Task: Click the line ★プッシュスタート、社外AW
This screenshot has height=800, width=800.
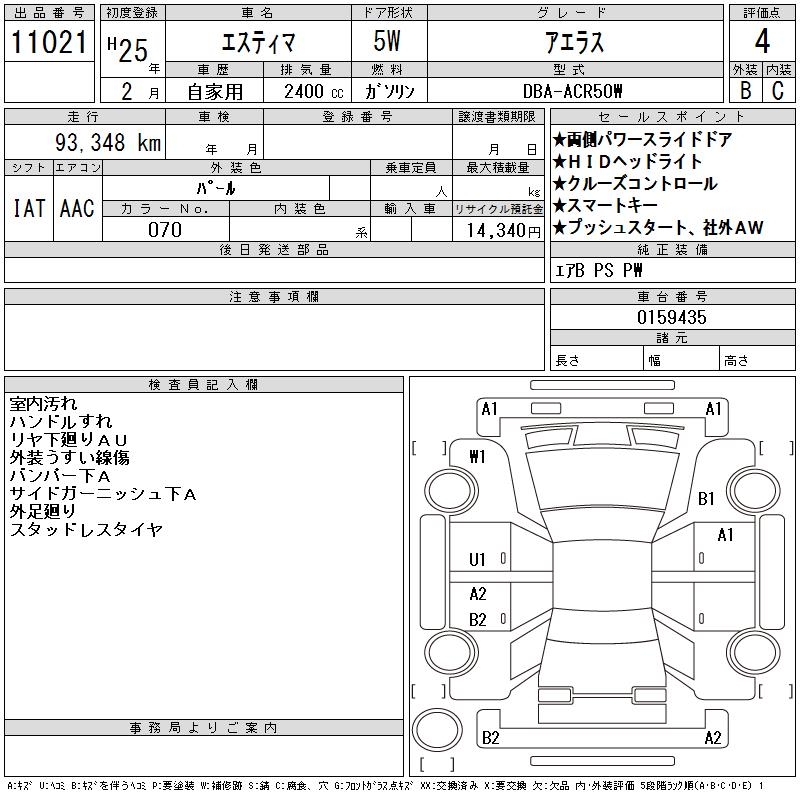Action: [658, 227]
